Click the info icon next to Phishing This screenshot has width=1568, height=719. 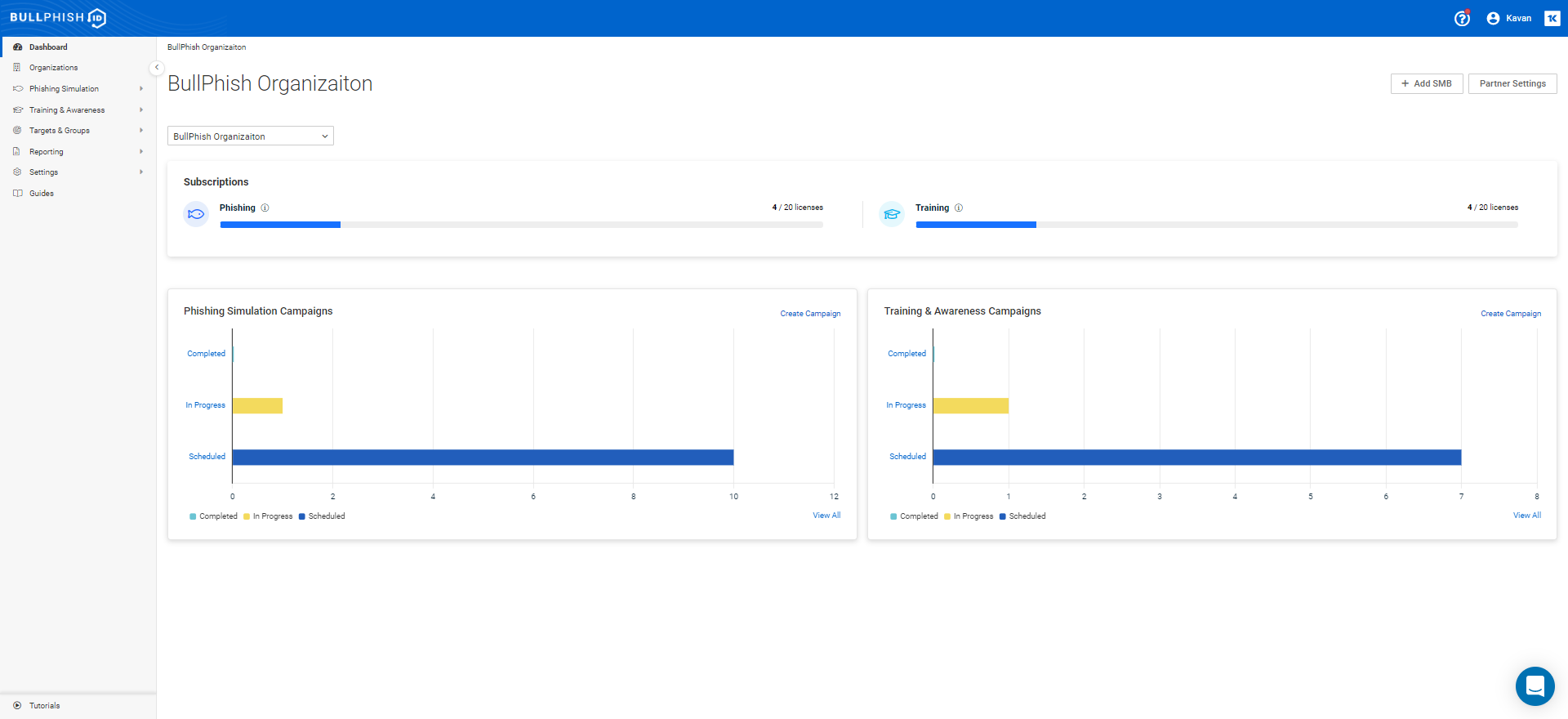click(x=265, y=208)
